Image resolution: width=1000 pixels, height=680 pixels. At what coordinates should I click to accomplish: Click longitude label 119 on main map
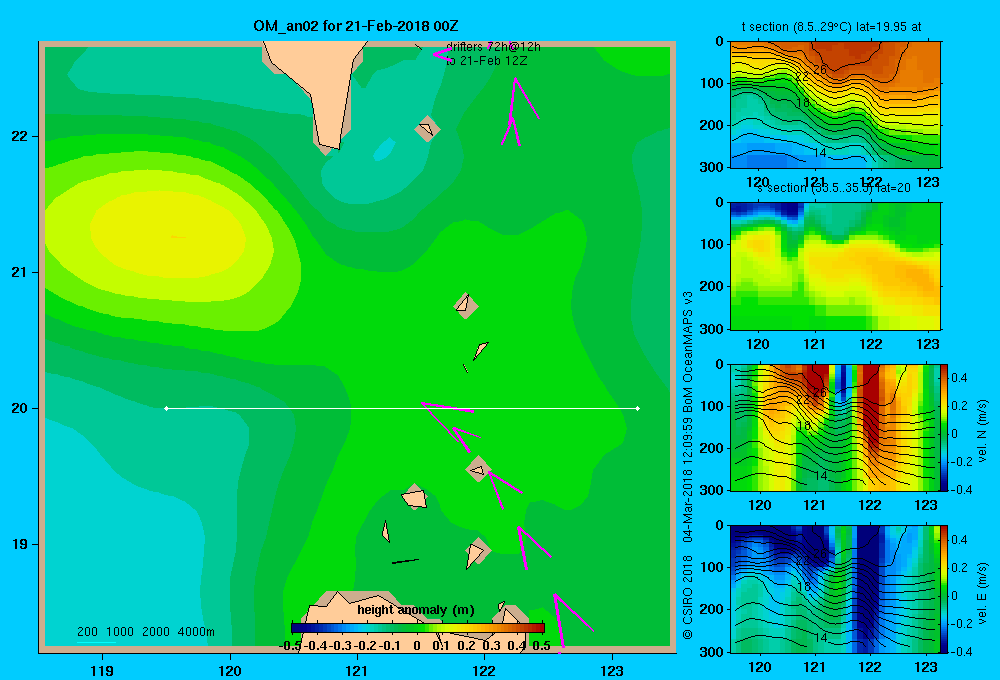102,670
